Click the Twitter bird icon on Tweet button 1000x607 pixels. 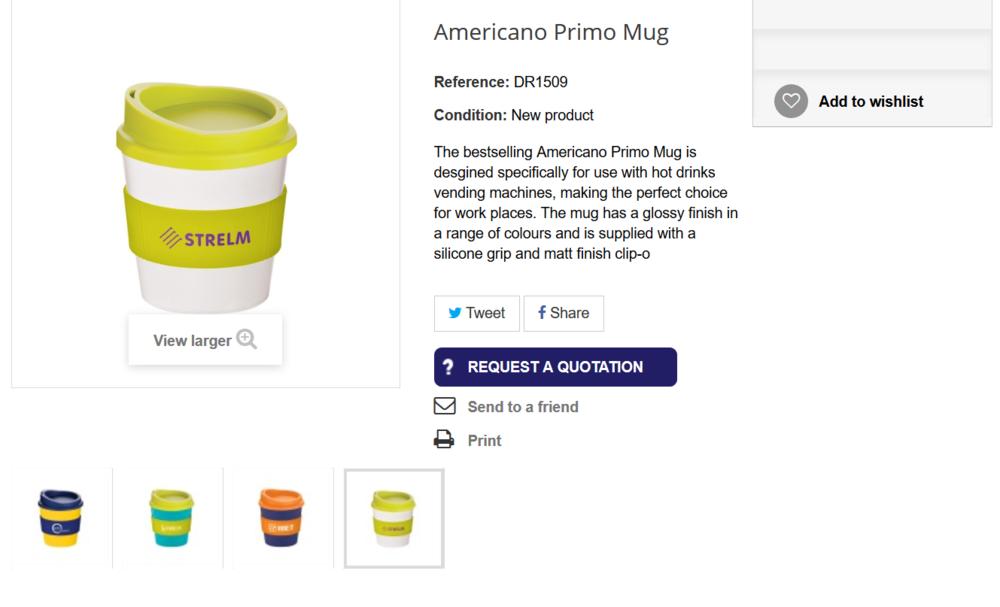pos(455,313)
